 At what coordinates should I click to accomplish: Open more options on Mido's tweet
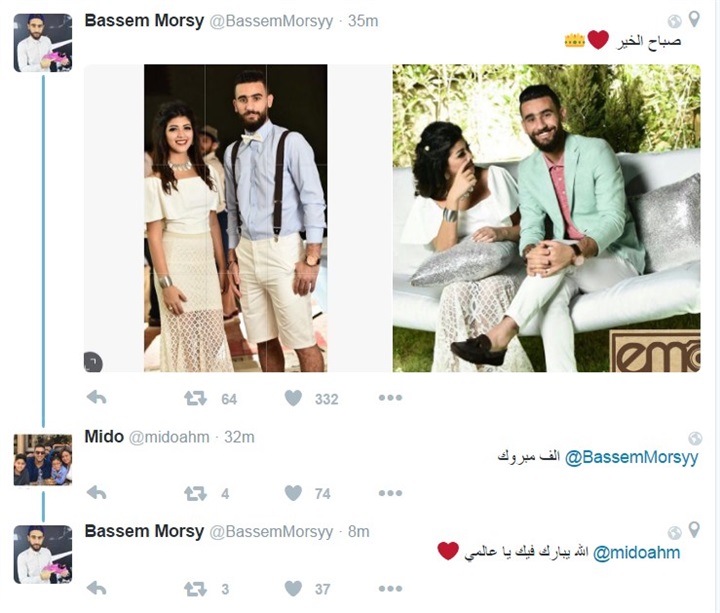(390, 493)
